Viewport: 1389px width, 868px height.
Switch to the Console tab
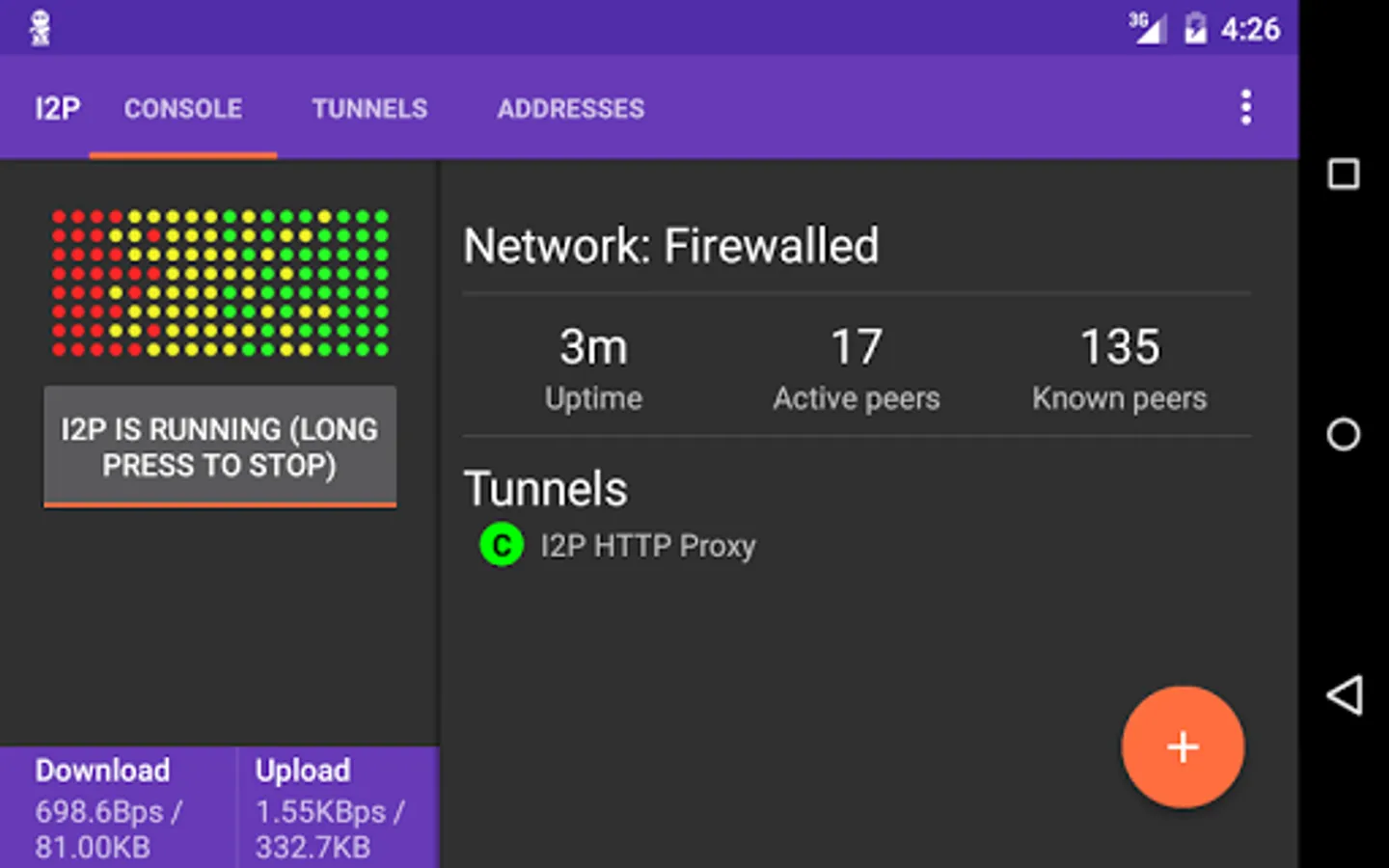[x=183, y=108]
